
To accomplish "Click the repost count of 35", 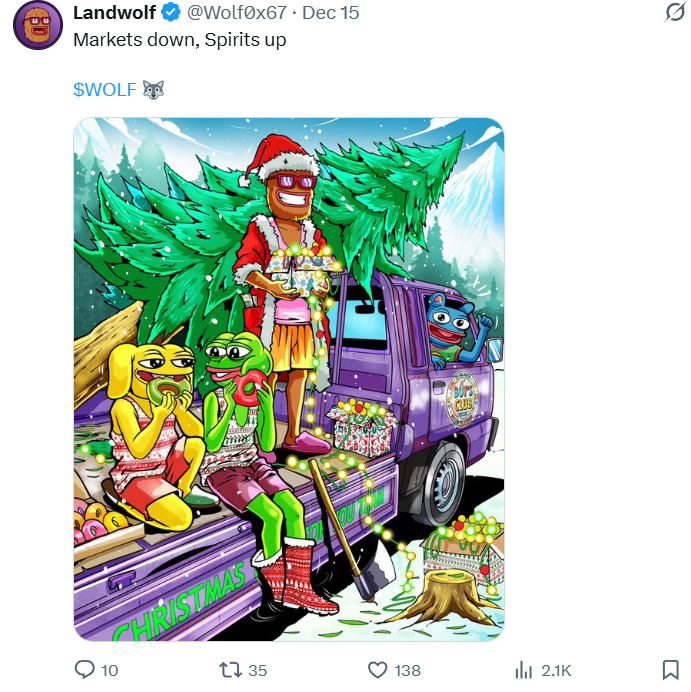I will (257, 670).
